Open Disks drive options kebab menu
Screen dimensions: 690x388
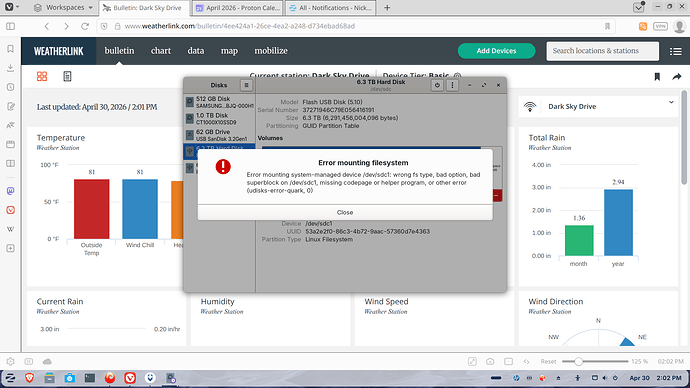[452, 85]
